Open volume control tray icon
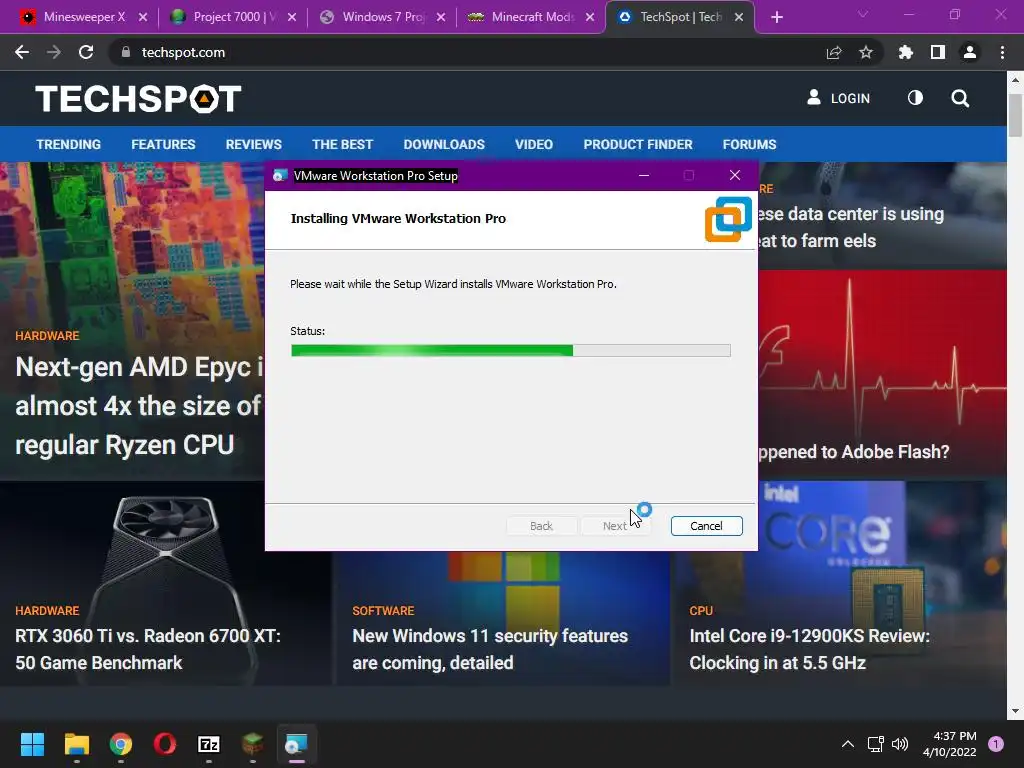Image resolution: width=1024 pixels, height=768 pixels. click(900, 744)
